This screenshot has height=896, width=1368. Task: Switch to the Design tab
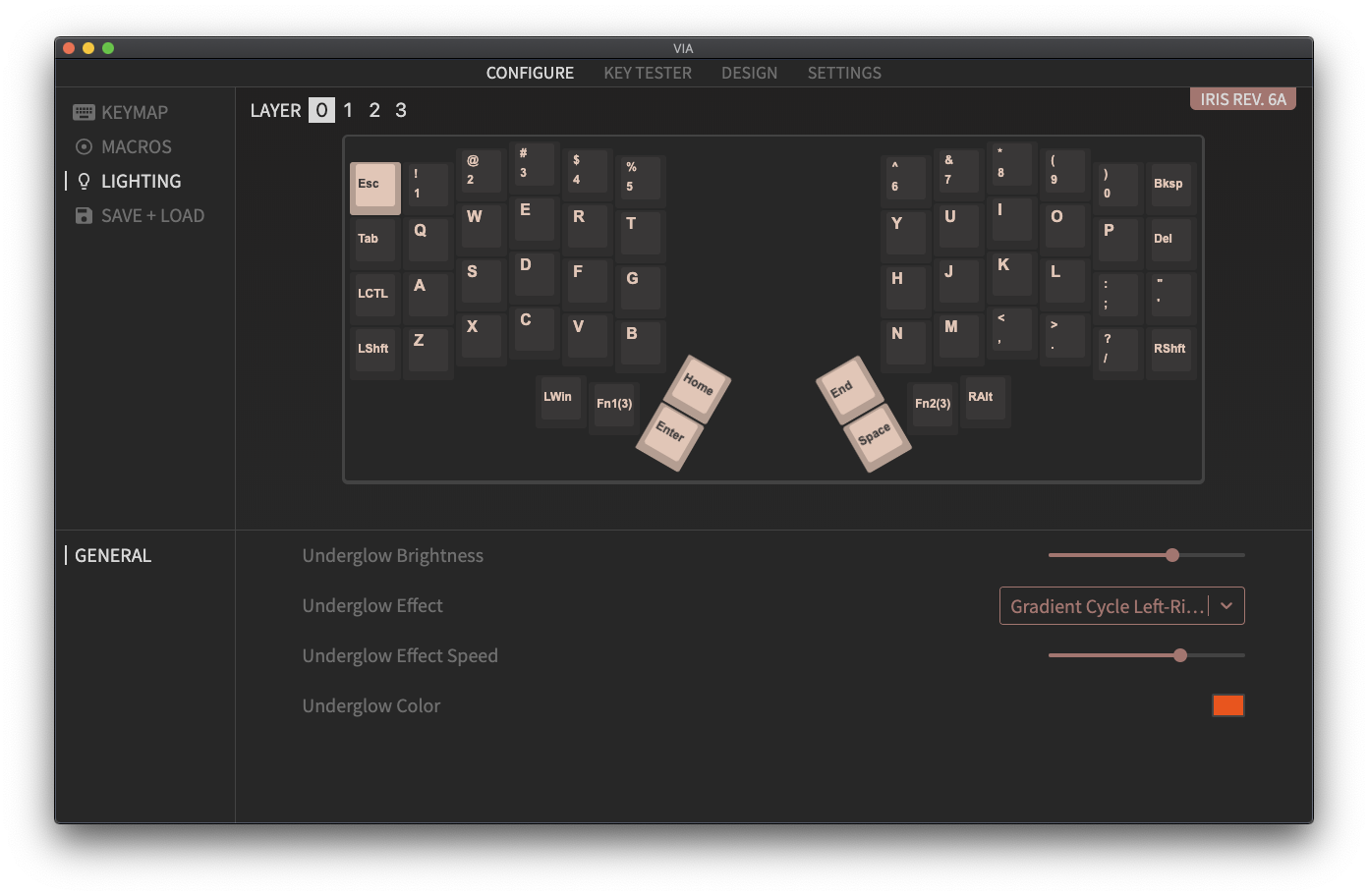point(749,73)
